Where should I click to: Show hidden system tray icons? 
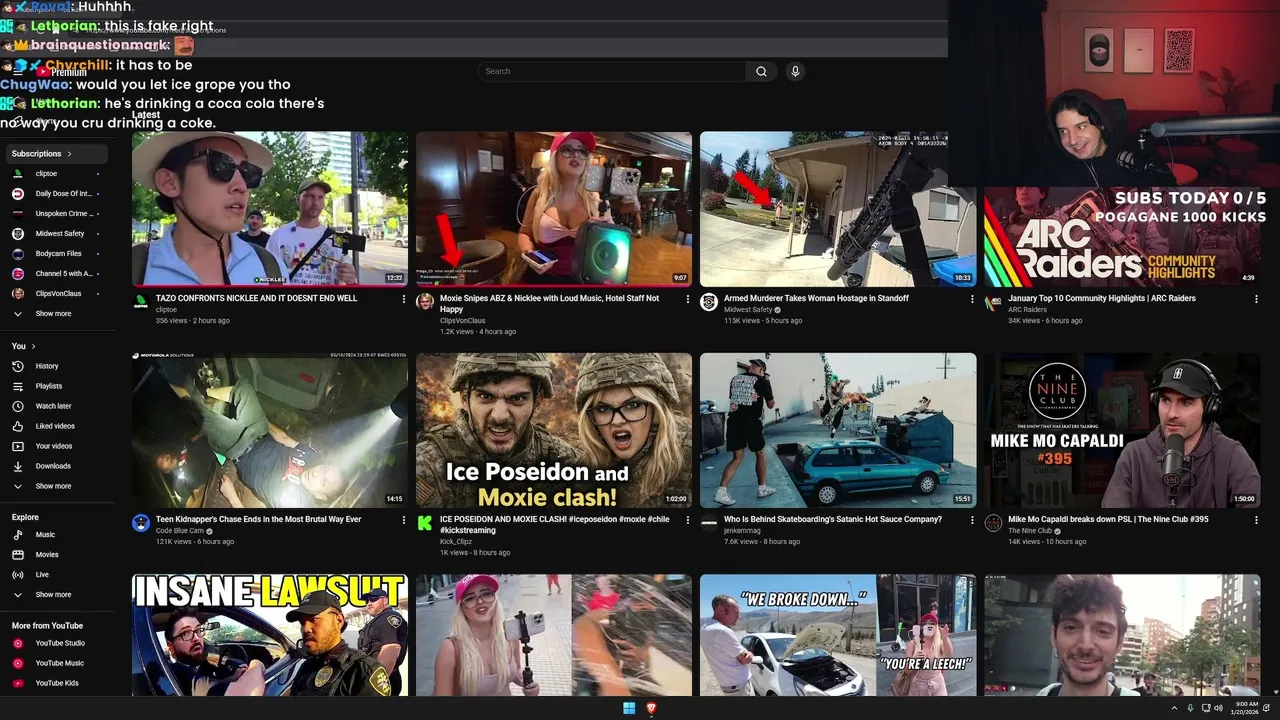coord(1175,708)
